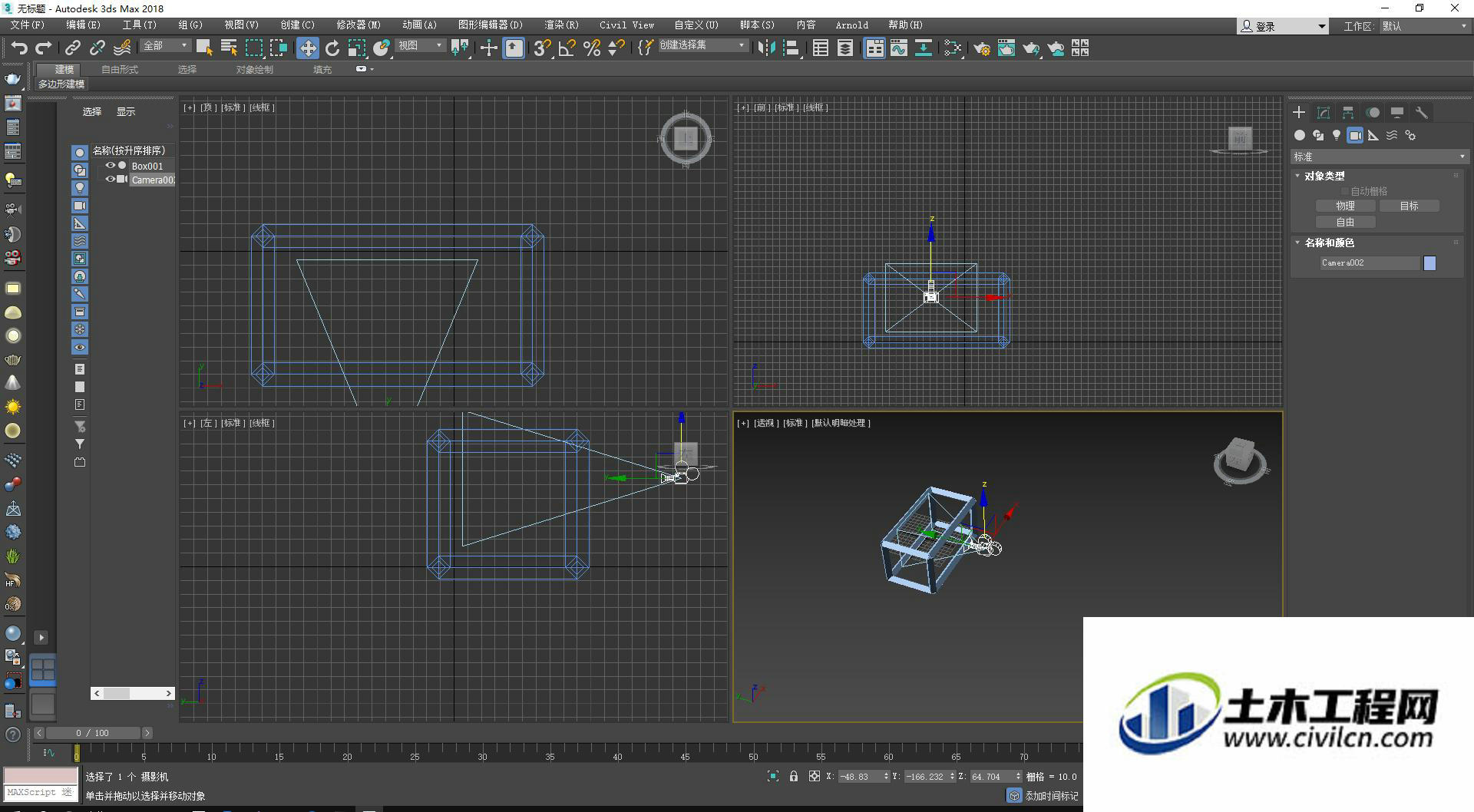Toggle the 3D Snaps button
The height and width of the screenshot is (812, 1474).
point(542,48)
